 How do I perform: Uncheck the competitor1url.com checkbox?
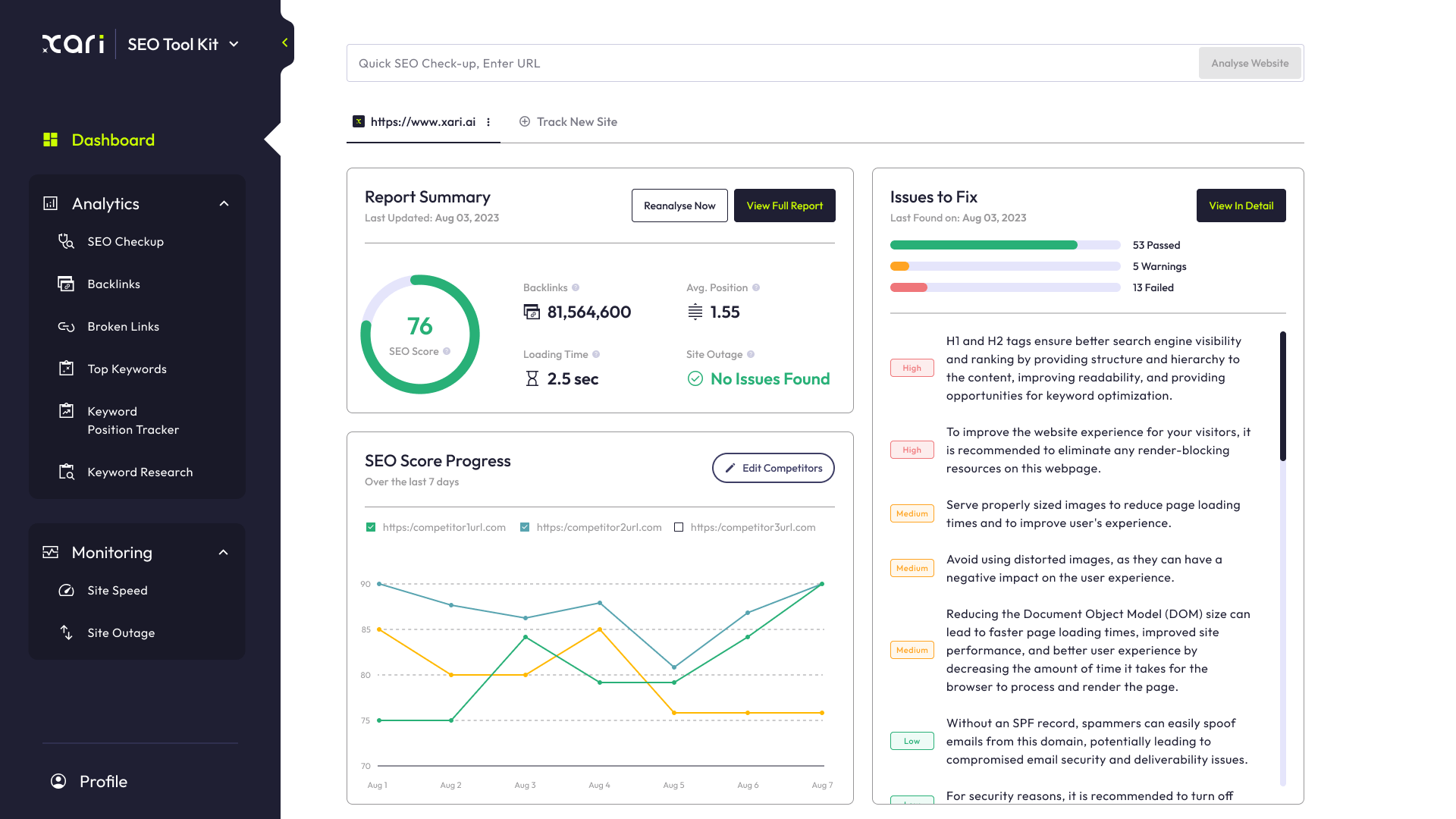(371, 527)
